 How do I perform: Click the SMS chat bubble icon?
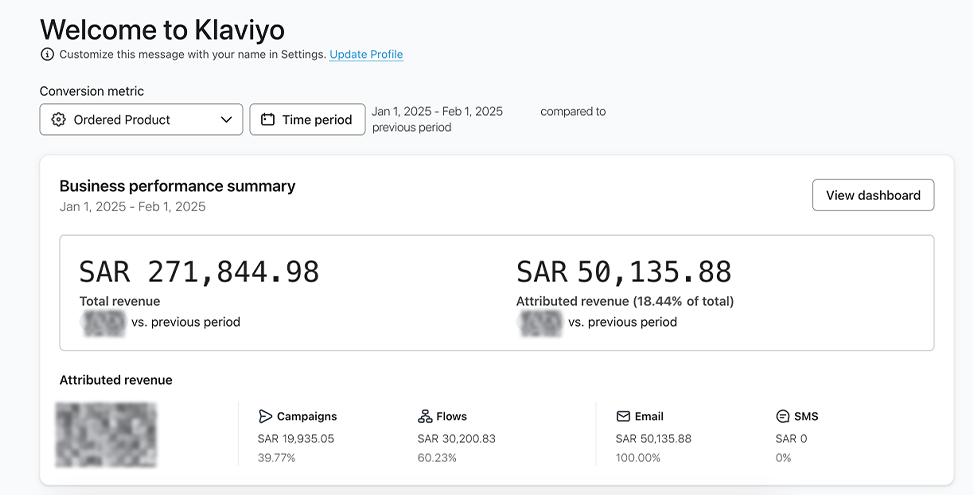[x=783, y=416]
